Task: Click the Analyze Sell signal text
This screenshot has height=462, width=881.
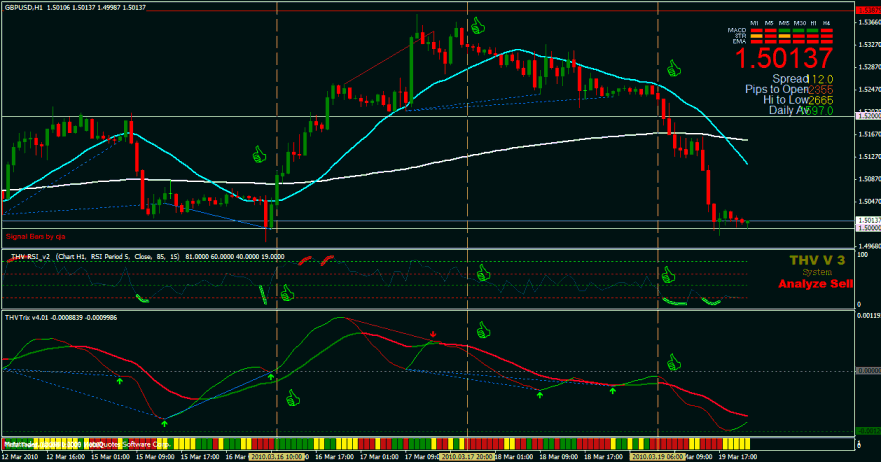Action: (x=818, y=284)
